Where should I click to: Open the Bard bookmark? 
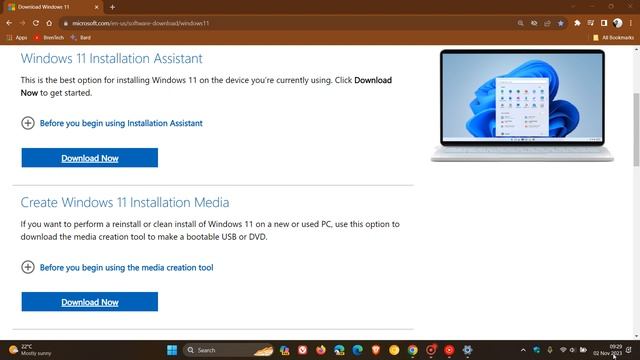[x=81, y=38]
